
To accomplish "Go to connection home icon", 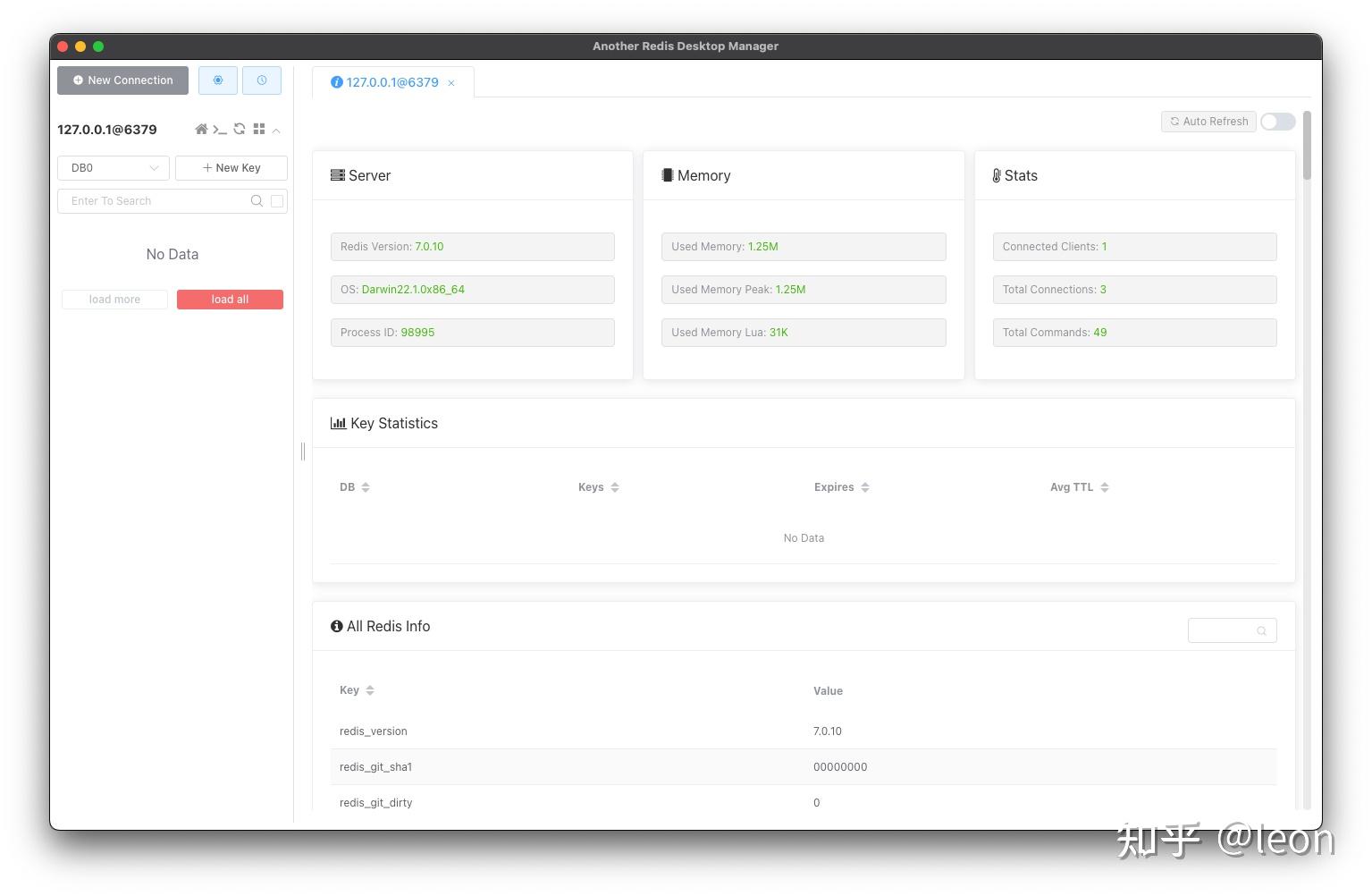I will [201, 130].
